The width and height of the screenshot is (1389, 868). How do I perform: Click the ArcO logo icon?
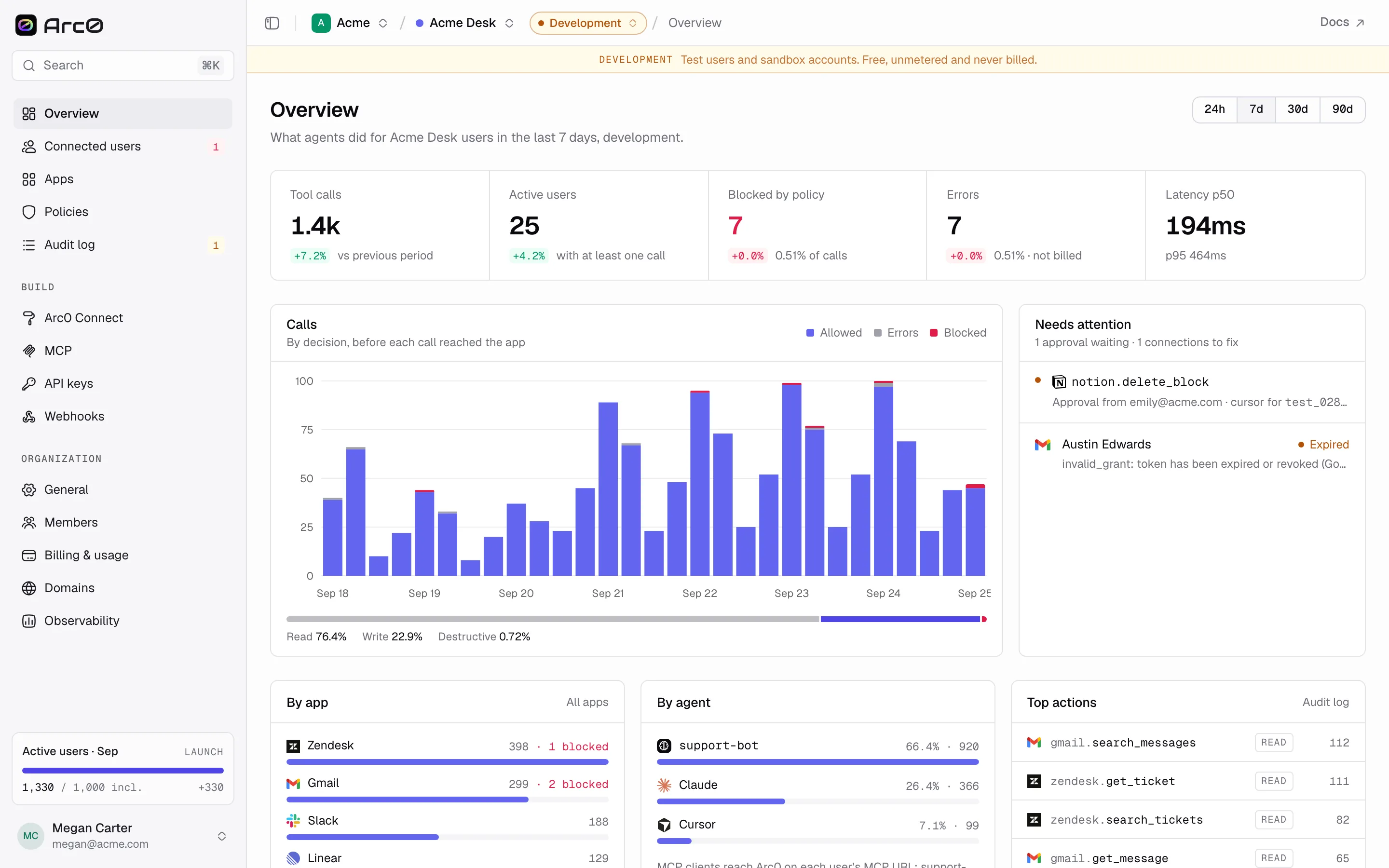26,25
